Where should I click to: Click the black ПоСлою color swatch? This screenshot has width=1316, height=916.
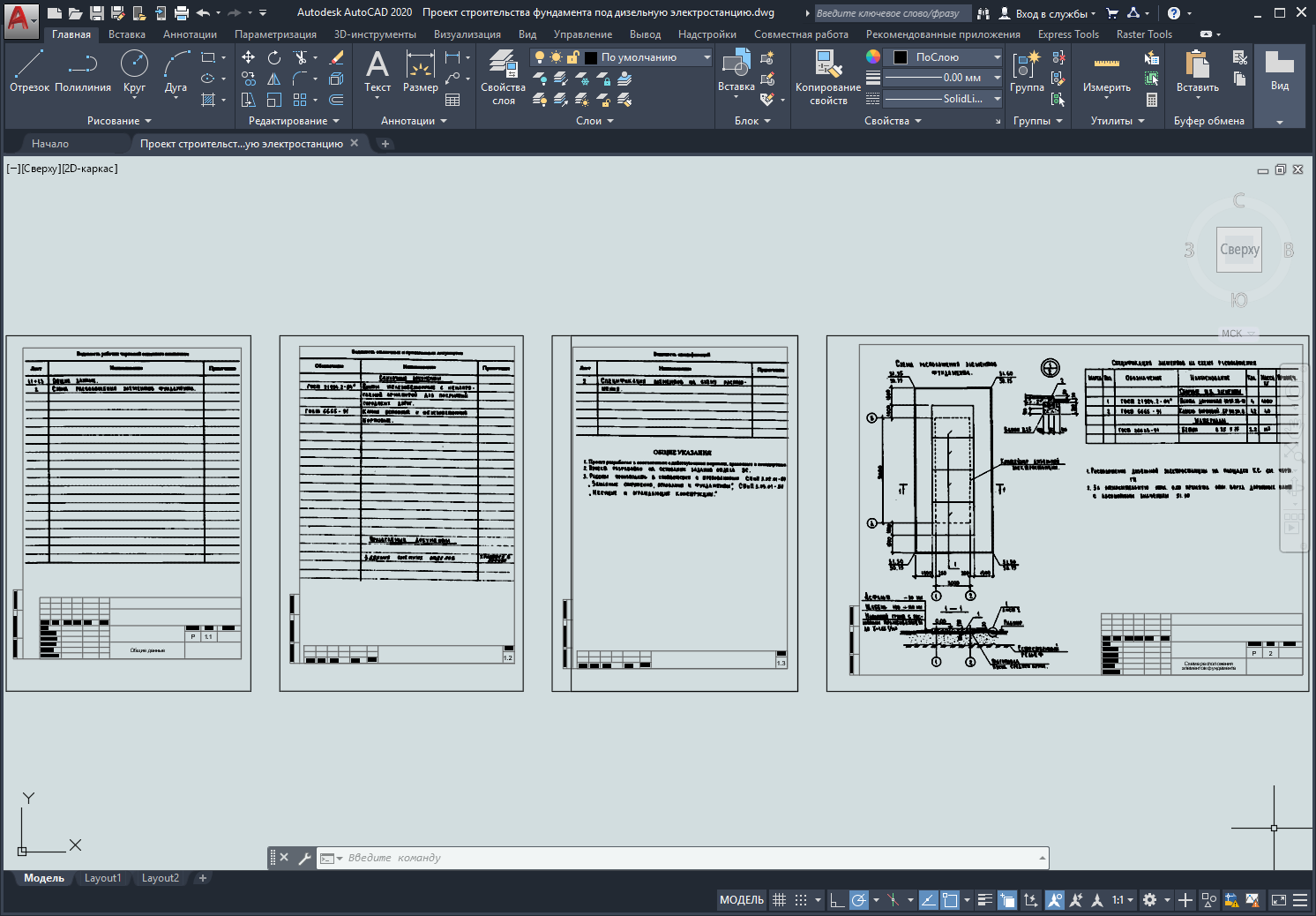point(901,57)
